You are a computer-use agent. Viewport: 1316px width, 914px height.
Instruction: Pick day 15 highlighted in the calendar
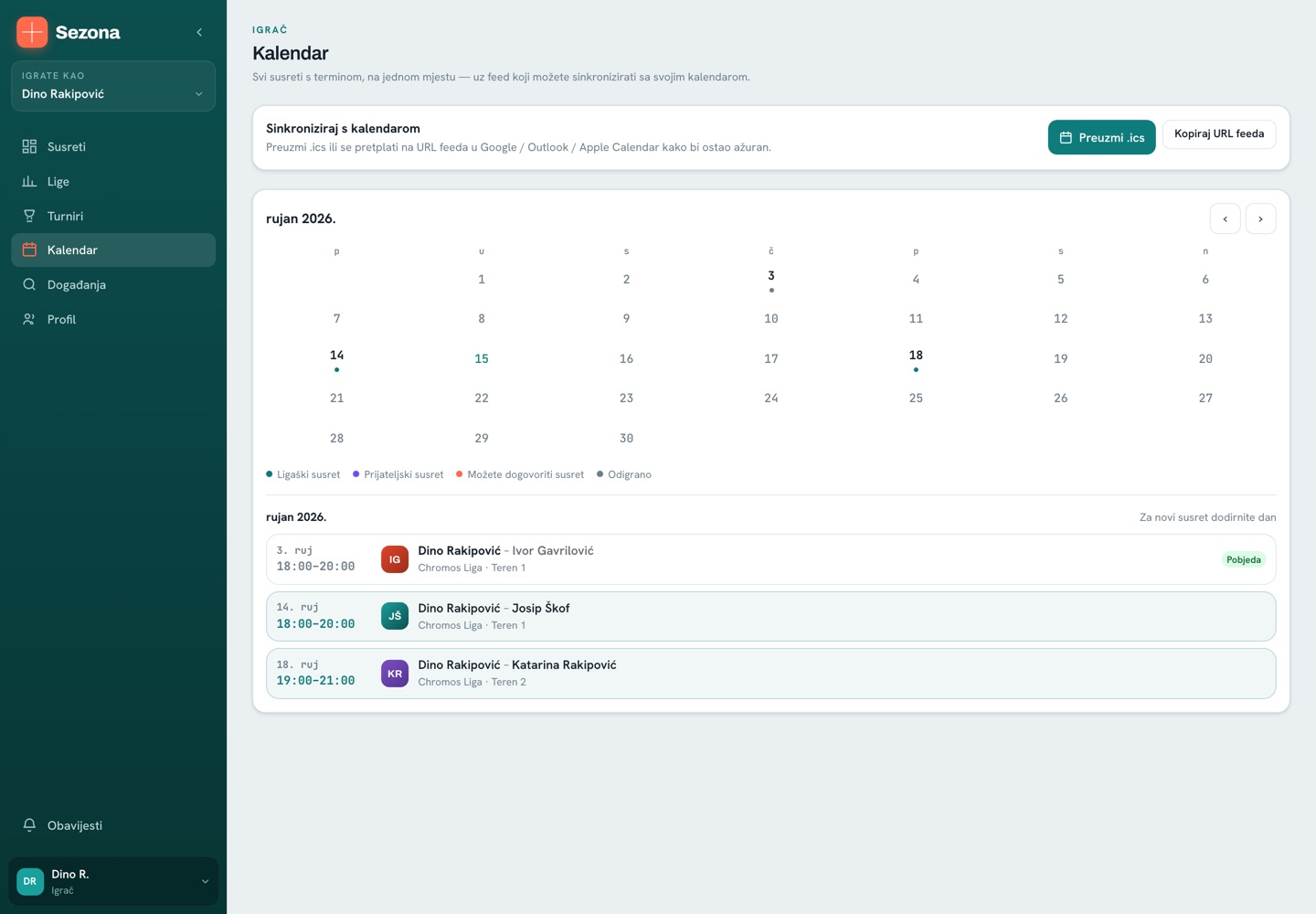point(482,358)
